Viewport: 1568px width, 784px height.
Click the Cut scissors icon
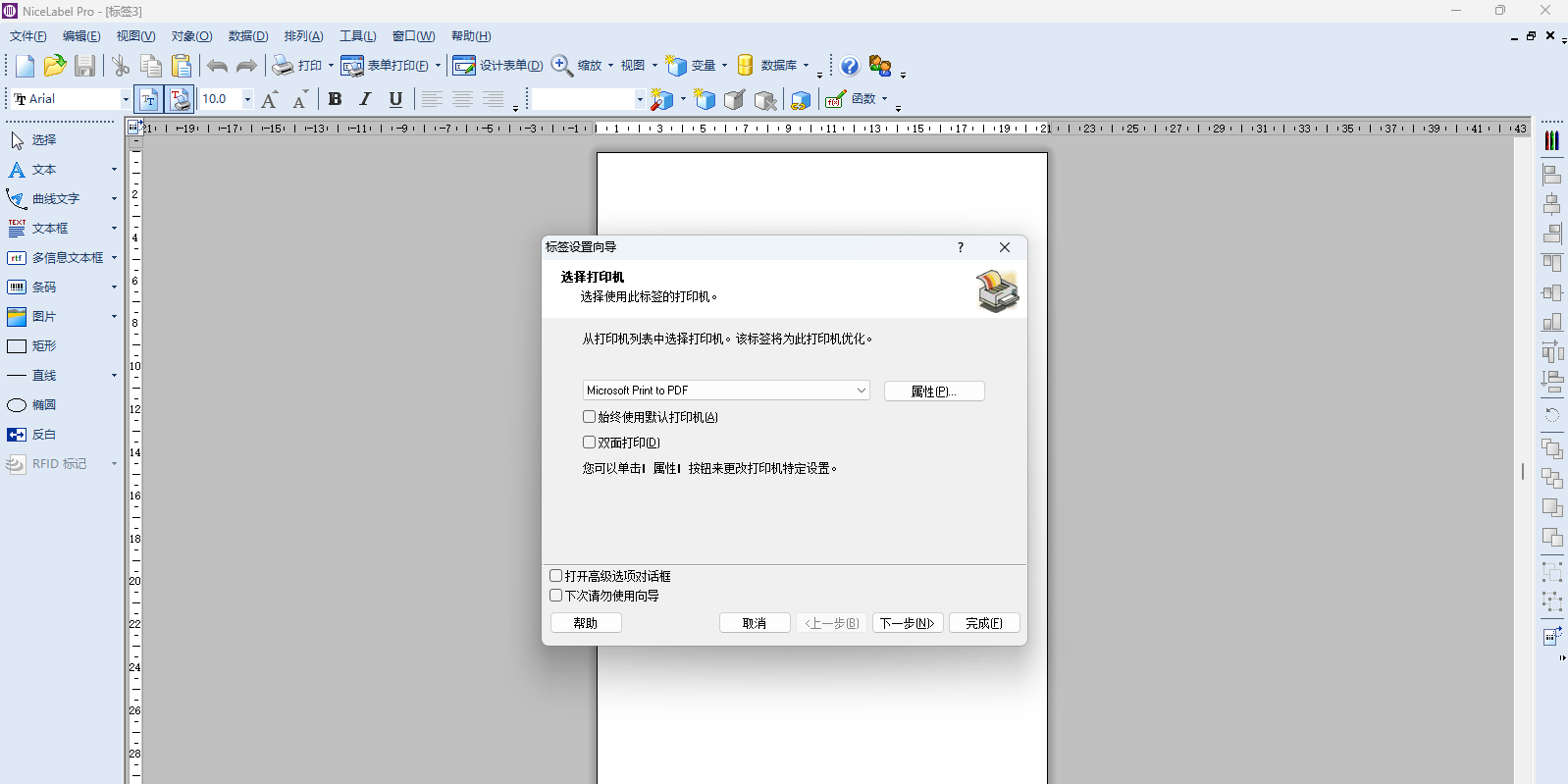click(x=121, y=66)
